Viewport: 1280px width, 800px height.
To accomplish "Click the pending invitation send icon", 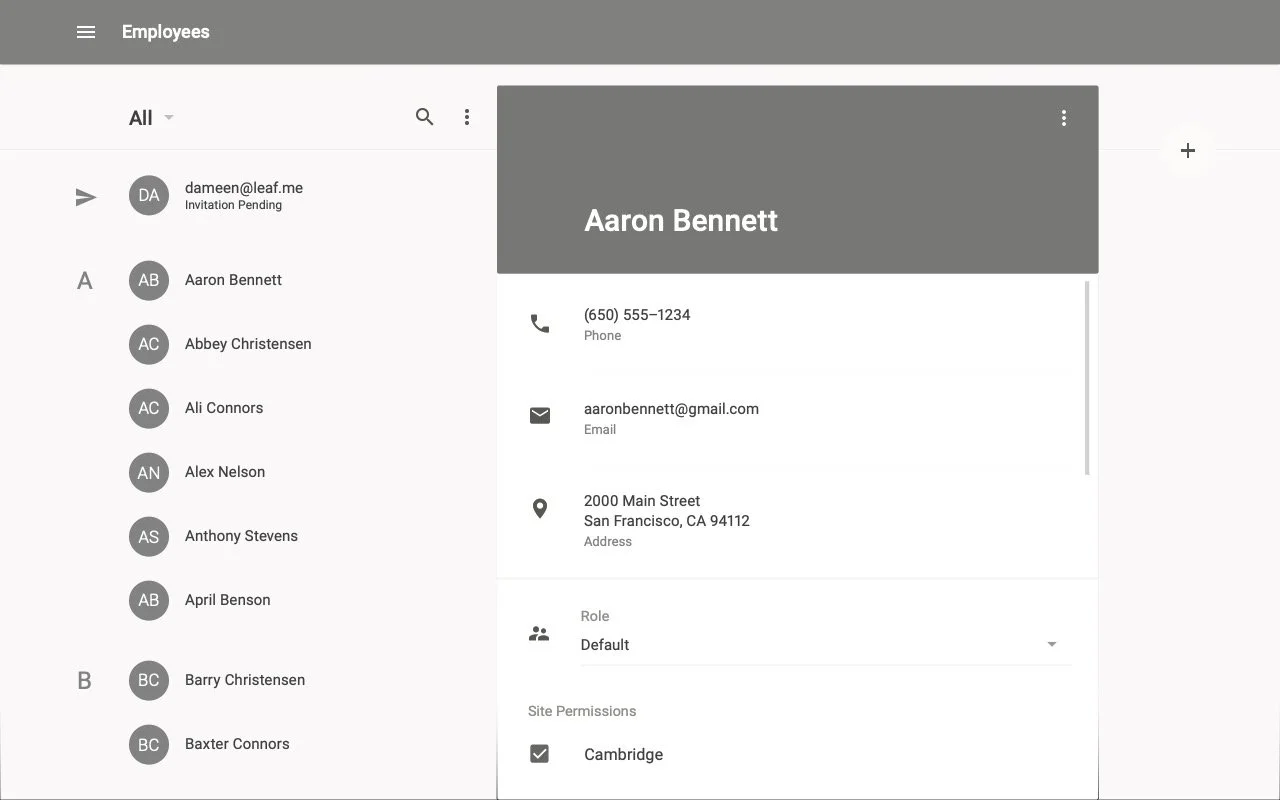I will click(86, 197).
